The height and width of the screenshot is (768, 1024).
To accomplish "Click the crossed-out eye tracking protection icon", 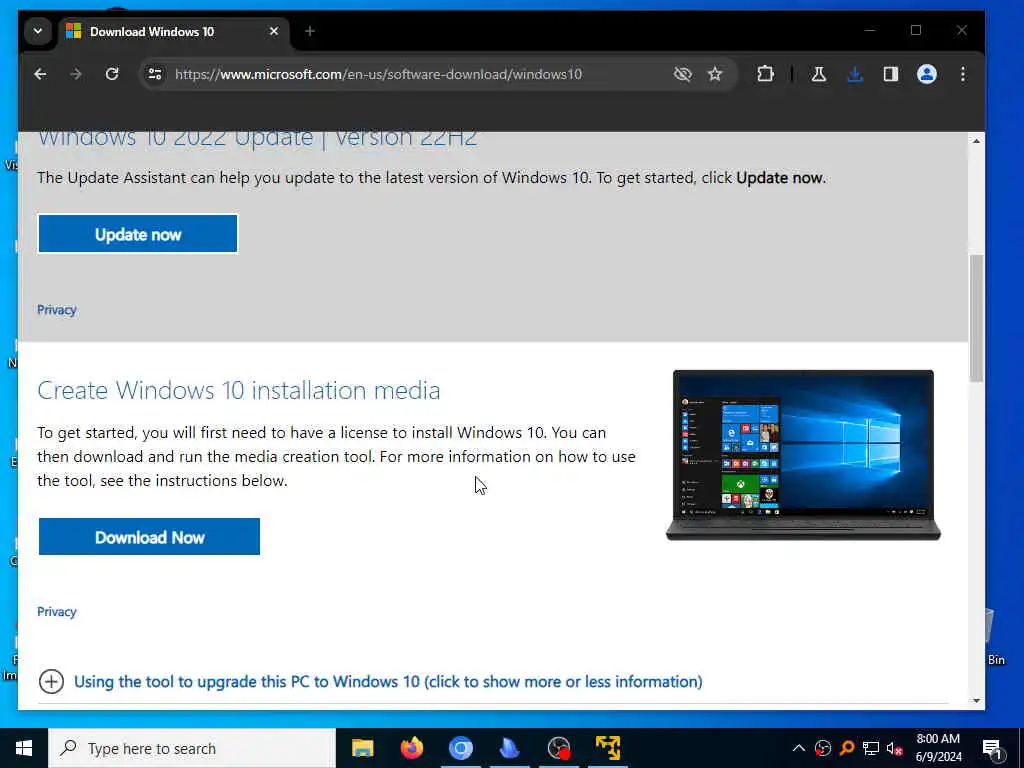I will coord(682,74).
